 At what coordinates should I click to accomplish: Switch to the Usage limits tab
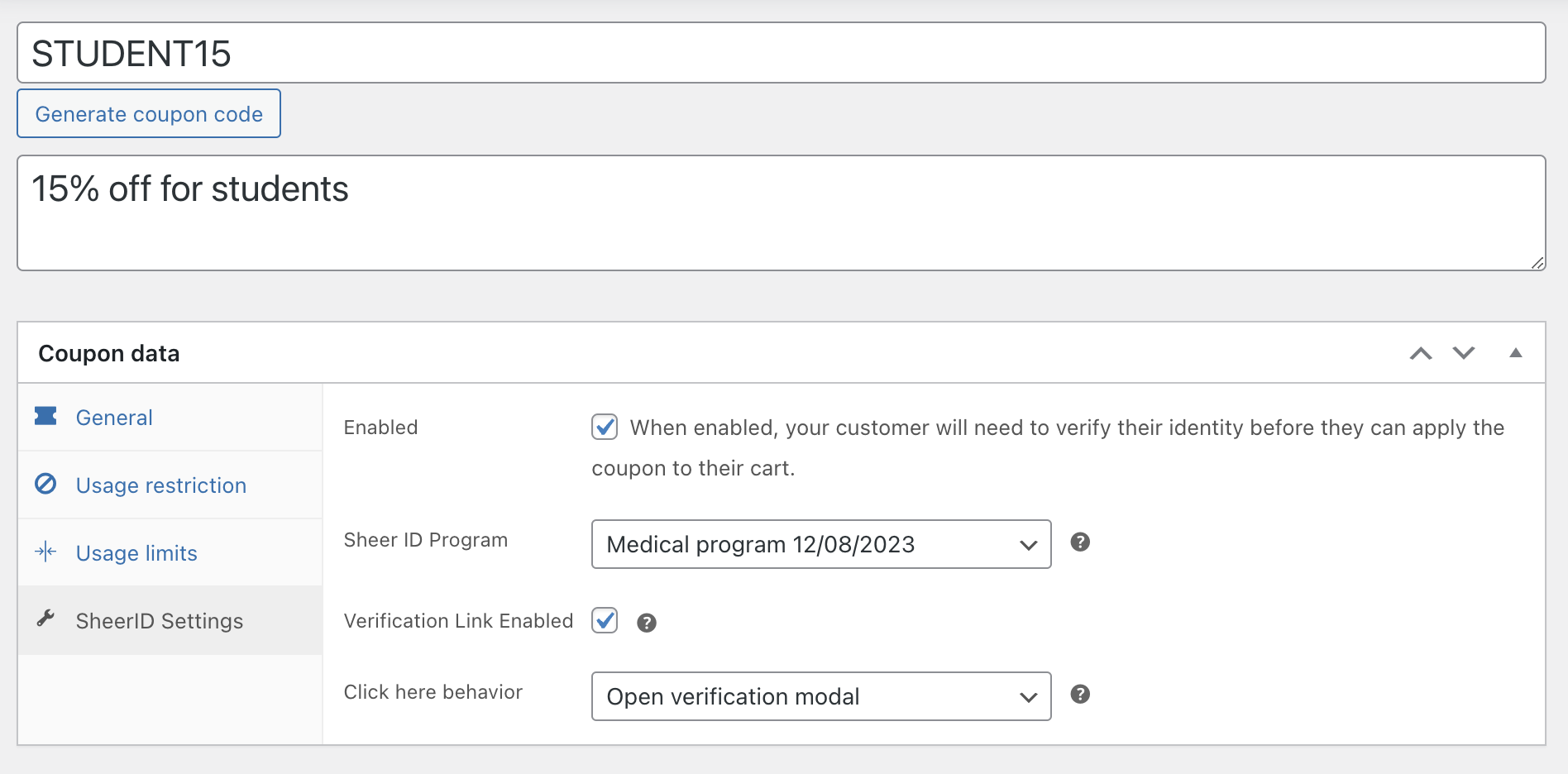[170, 552]
